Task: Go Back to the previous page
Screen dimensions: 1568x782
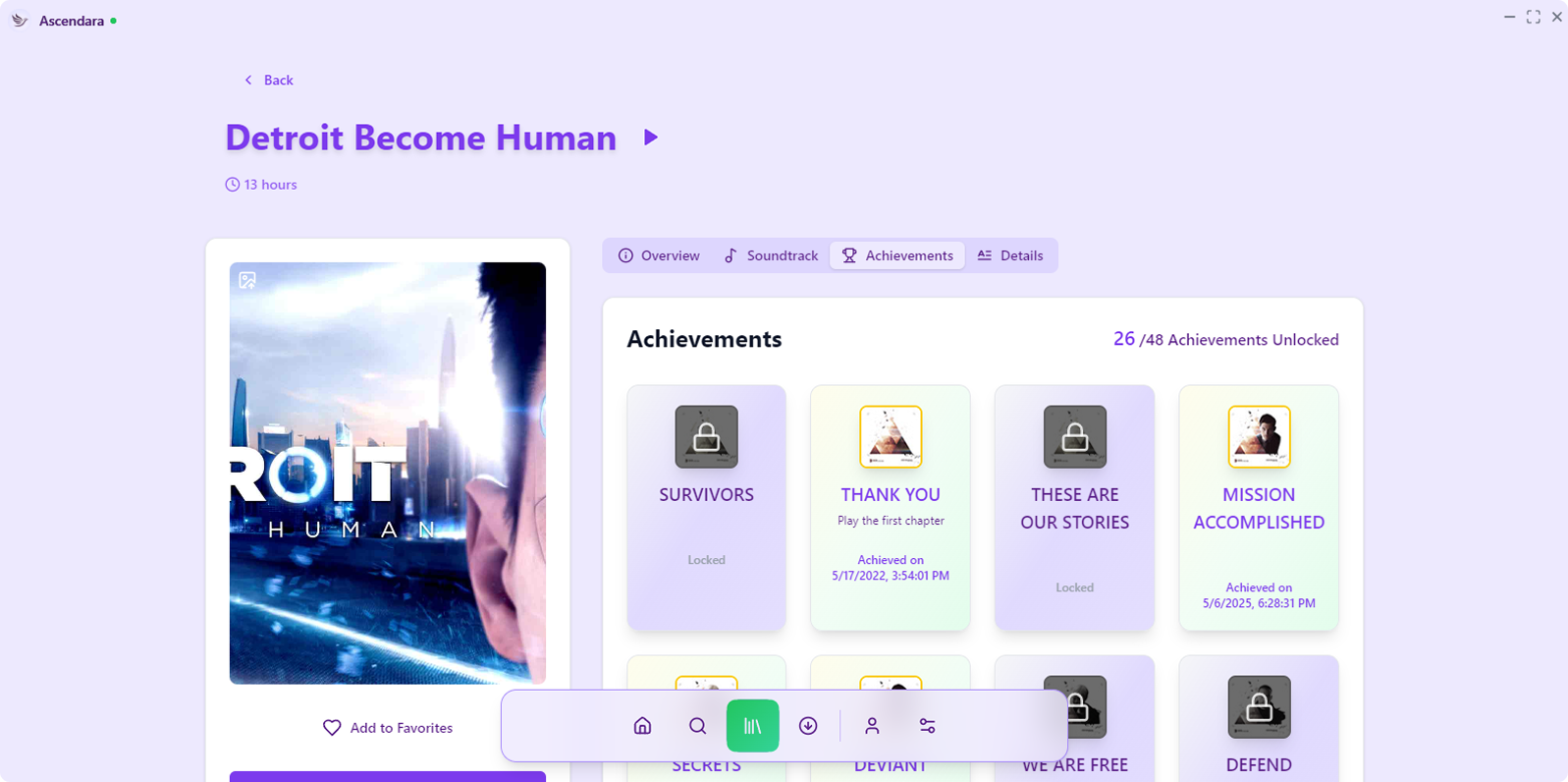Action: pos(269,81)
